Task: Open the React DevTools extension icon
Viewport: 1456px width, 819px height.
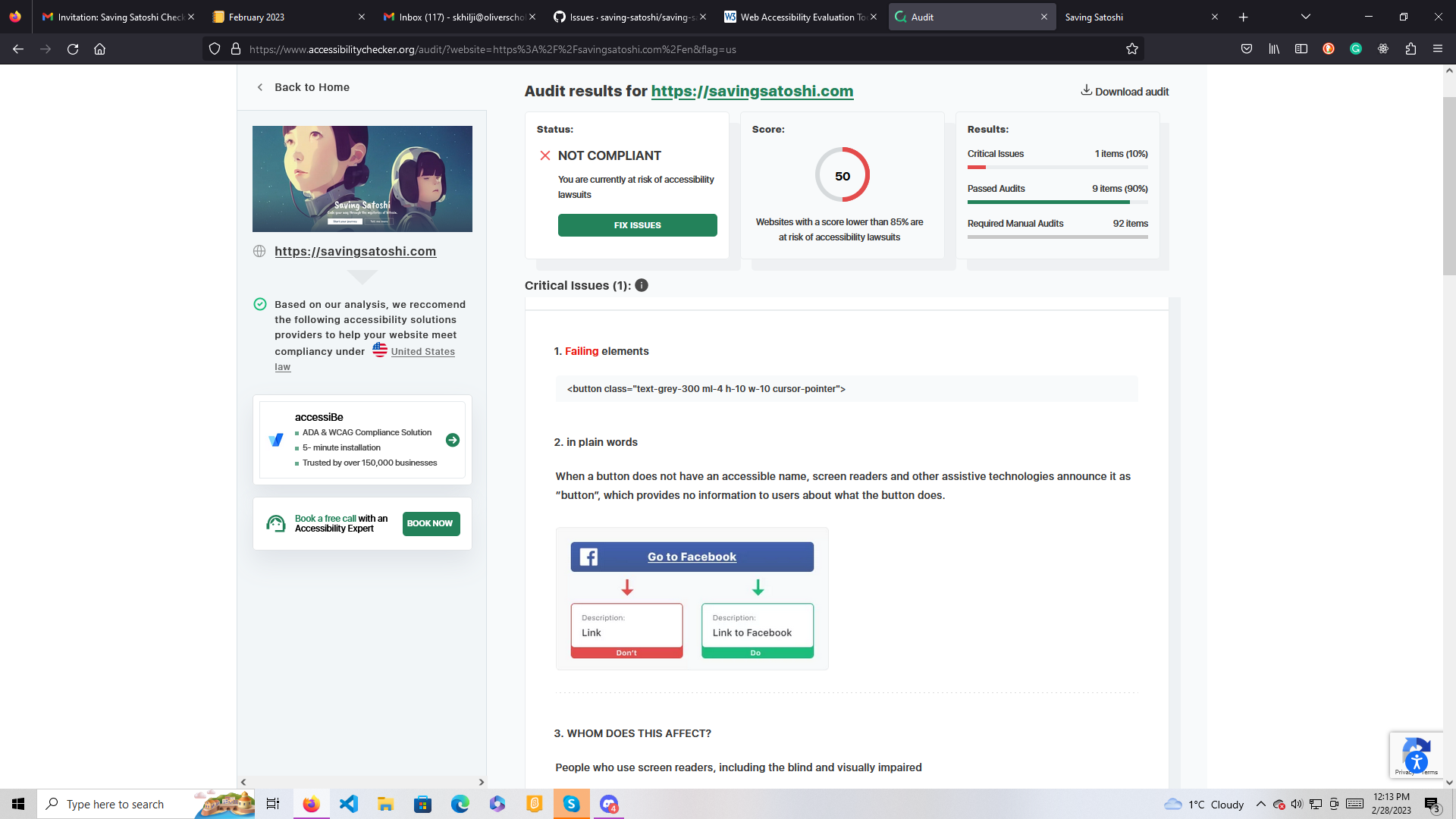Action: point(1383,49)
